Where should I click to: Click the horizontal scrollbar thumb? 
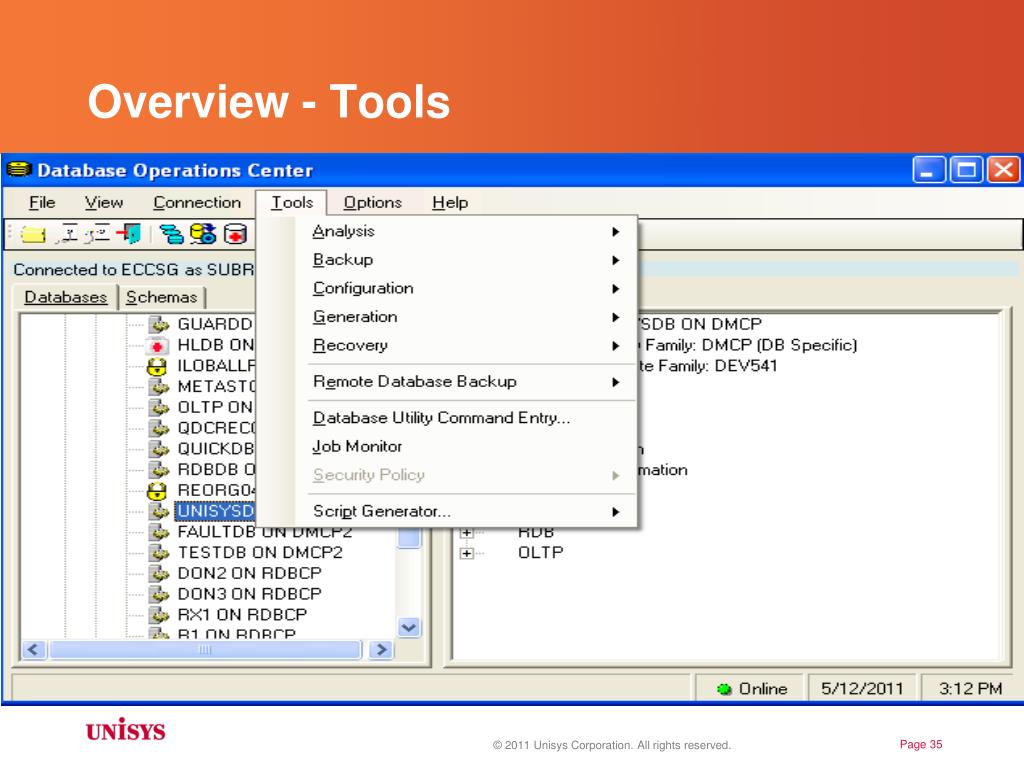click(x=205, y=650)
